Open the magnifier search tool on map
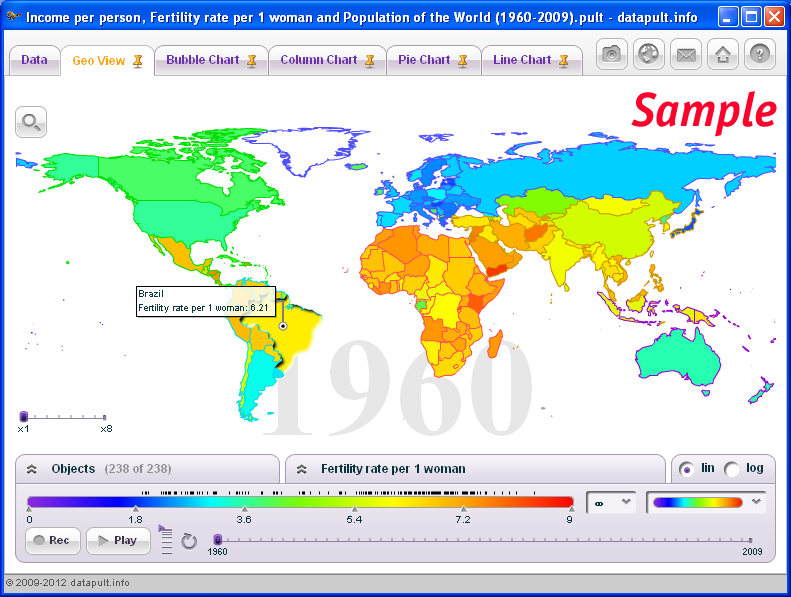Screen dimensions: 791x597 point(31,122)
